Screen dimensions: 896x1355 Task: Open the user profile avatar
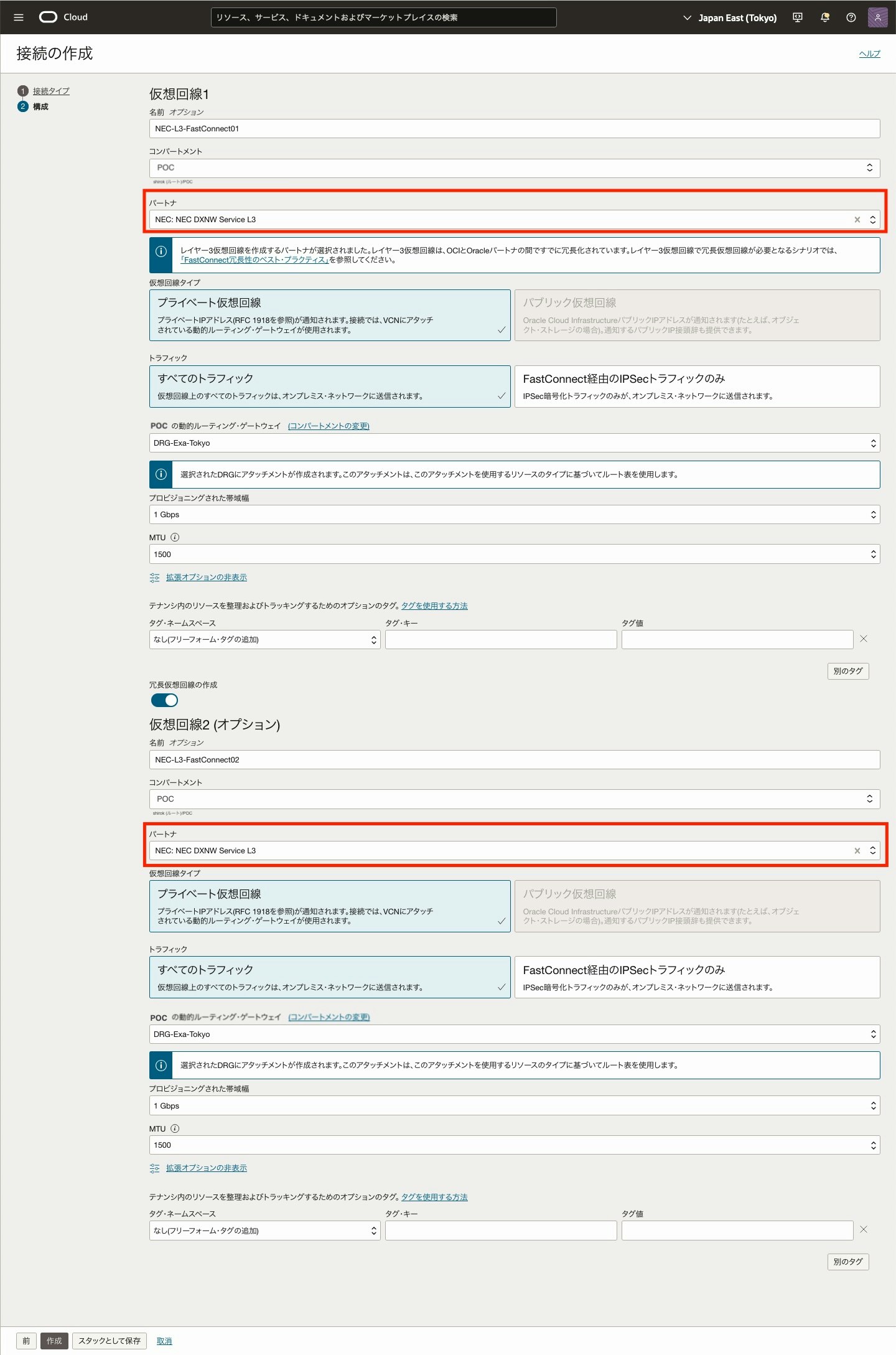pyautogui.click(x=877, y=17)
